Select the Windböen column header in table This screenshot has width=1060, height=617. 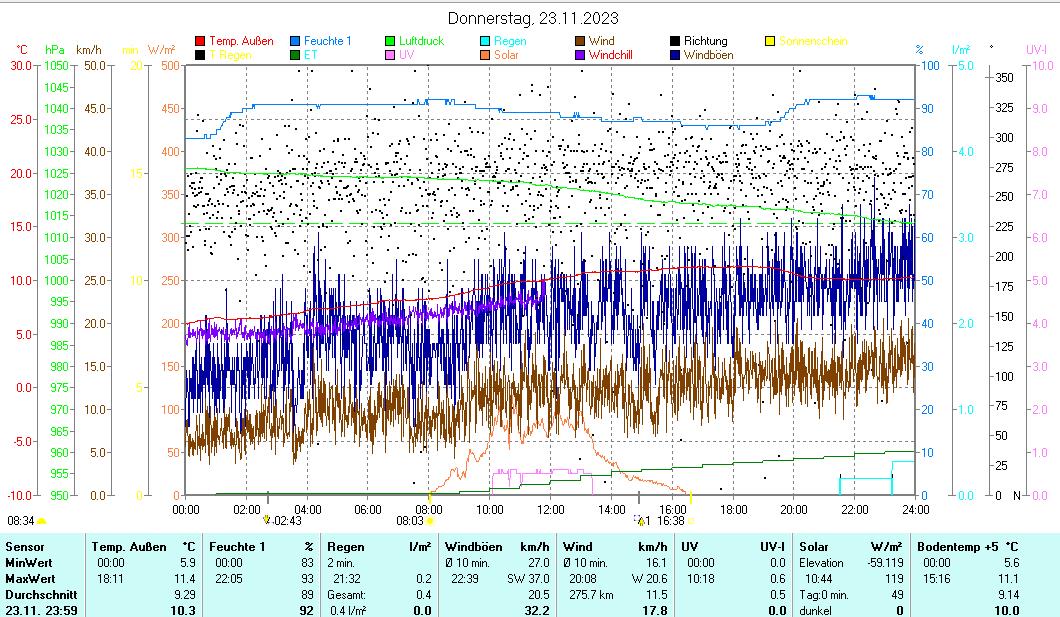point(473,546)
